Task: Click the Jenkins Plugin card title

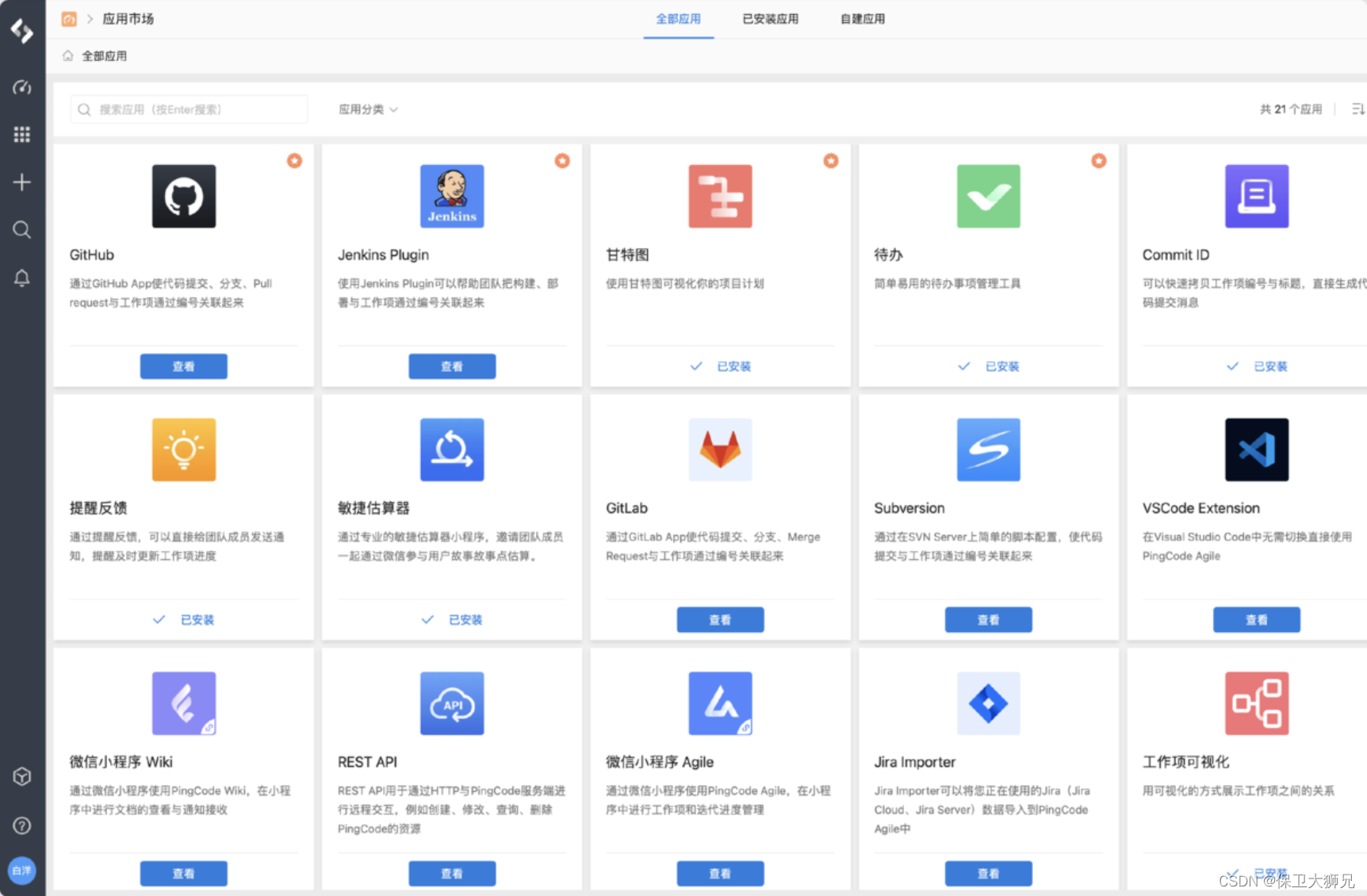Action: point(383,255)
